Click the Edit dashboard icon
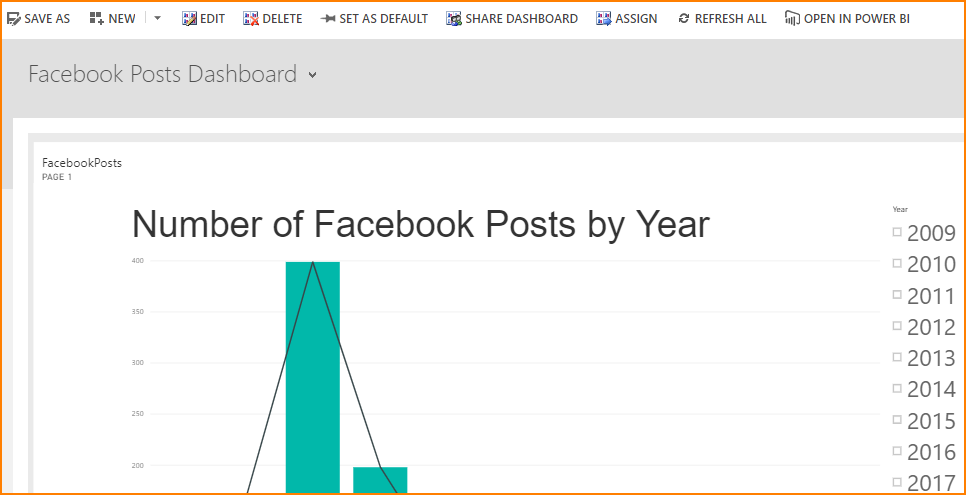Image resolution: width=966 pixels, height=495 pixels. coord(189,19)
